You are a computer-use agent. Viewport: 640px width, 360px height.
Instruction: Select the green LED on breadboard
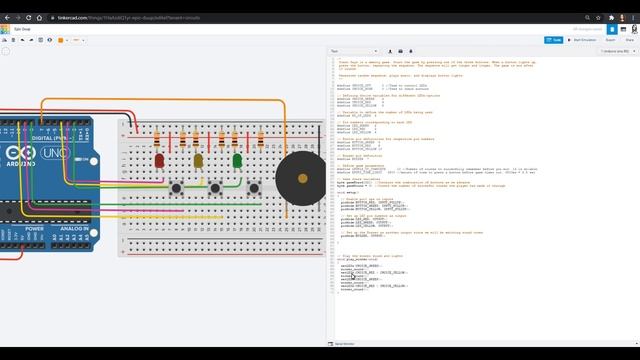(x=237, y=161)
